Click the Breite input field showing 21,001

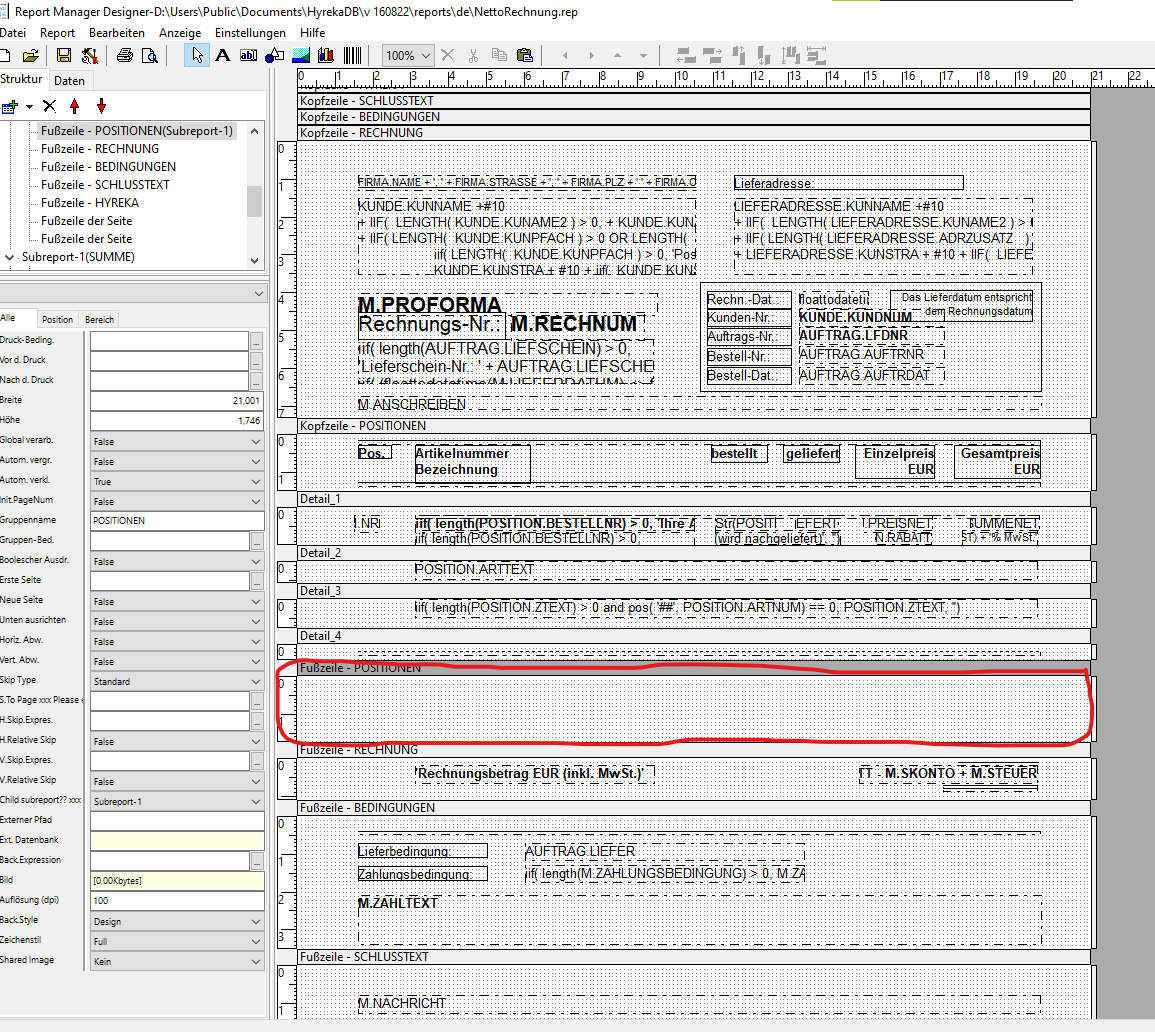point(177,401)
